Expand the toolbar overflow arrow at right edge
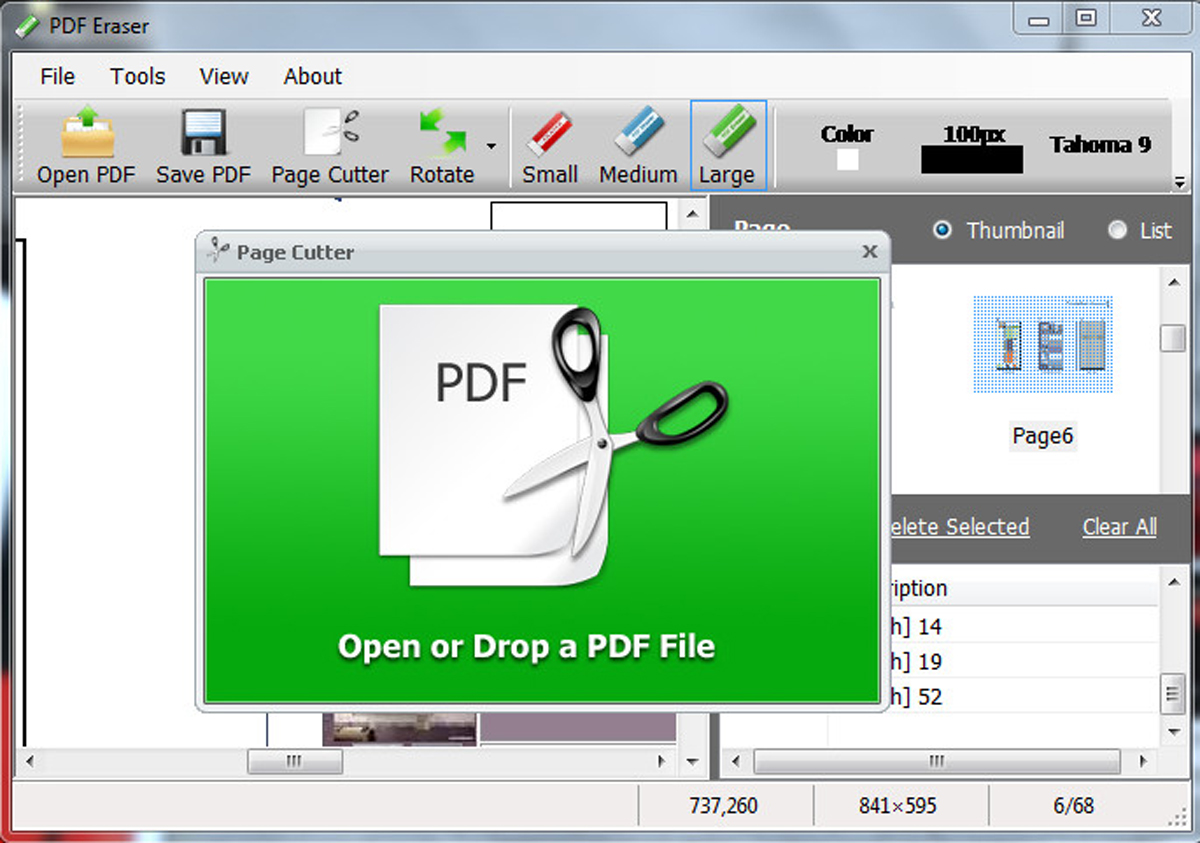Image resolution: width=1200 pixels, height=843 pixels. [1180, 183]
